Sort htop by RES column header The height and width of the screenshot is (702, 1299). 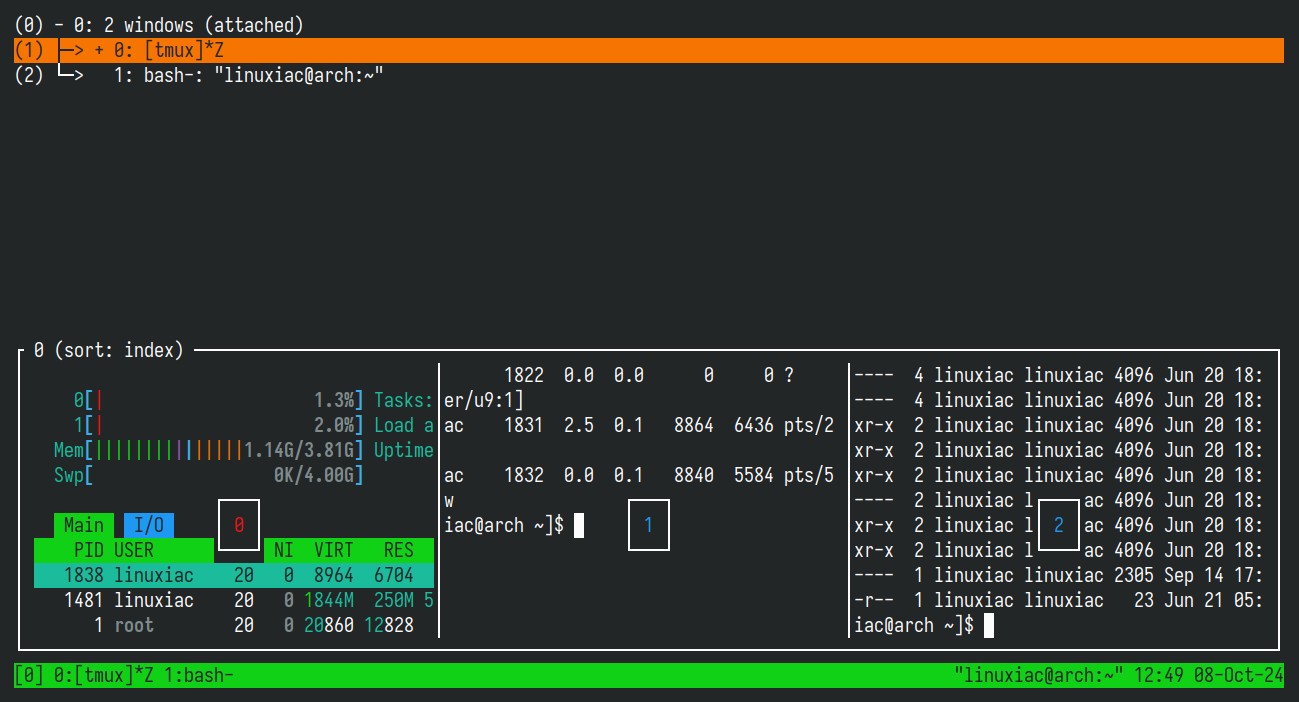point(399,550)
